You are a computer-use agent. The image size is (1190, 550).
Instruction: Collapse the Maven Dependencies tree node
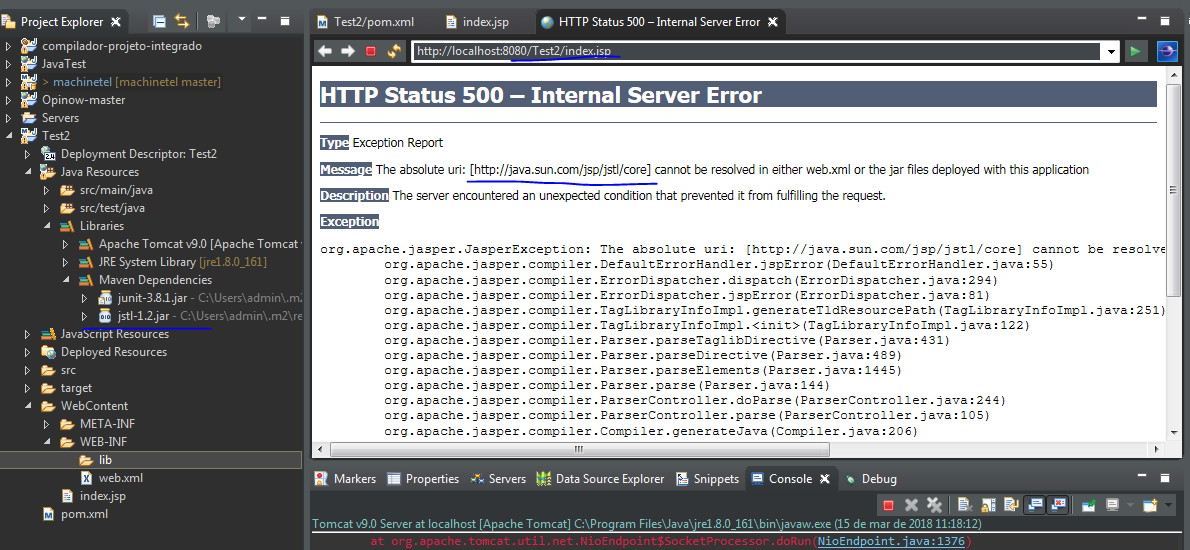coord(66,280)
